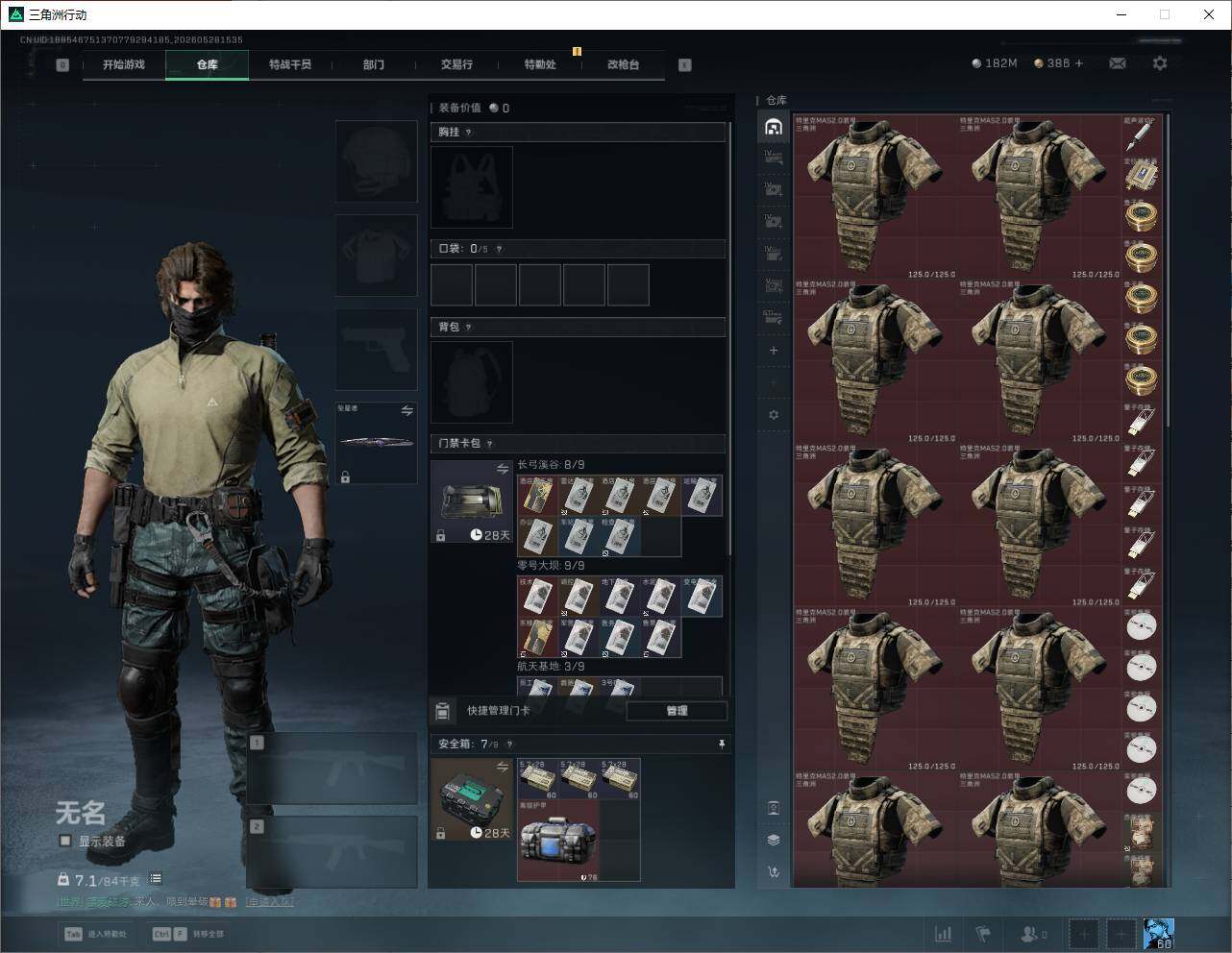This screenshot has height=953, width=1232.
Task: Click the first empty pocket slot
Action: pyautogui.click(x=452, y=285)
